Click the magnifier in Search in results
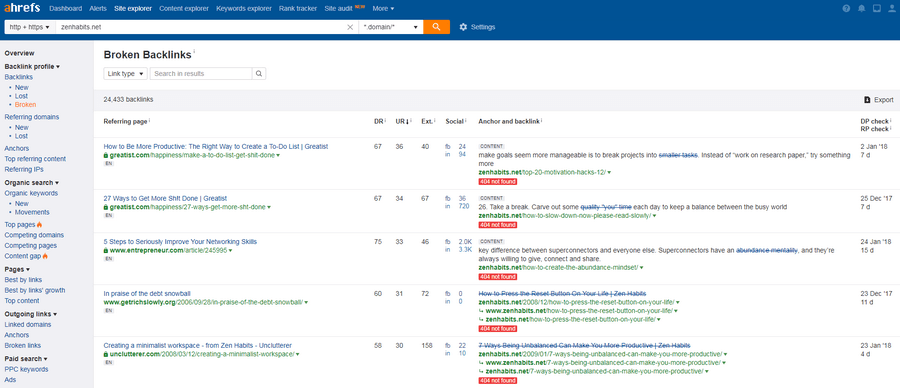Viewport: 900px width, 388px height. click(259, 73)
